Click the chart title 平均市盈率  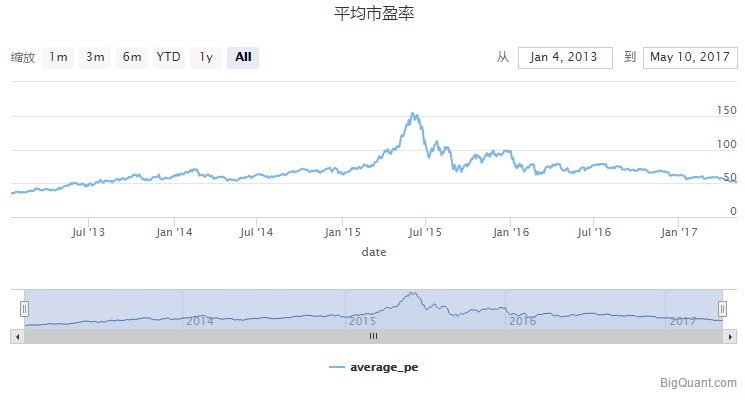[x=374, y=13]
